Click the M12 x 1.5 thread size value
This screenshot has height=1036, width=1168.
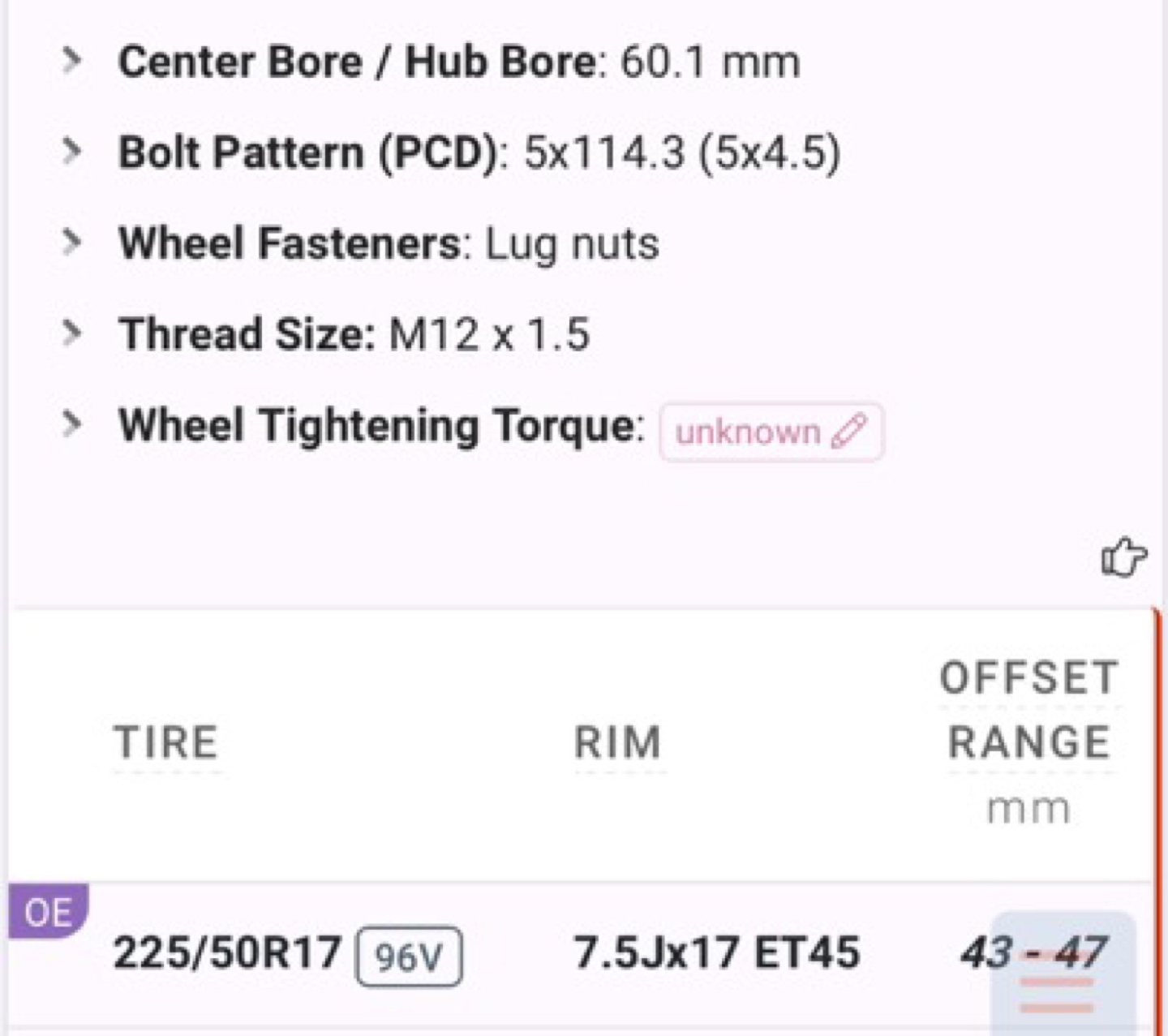tap(489, 334)
